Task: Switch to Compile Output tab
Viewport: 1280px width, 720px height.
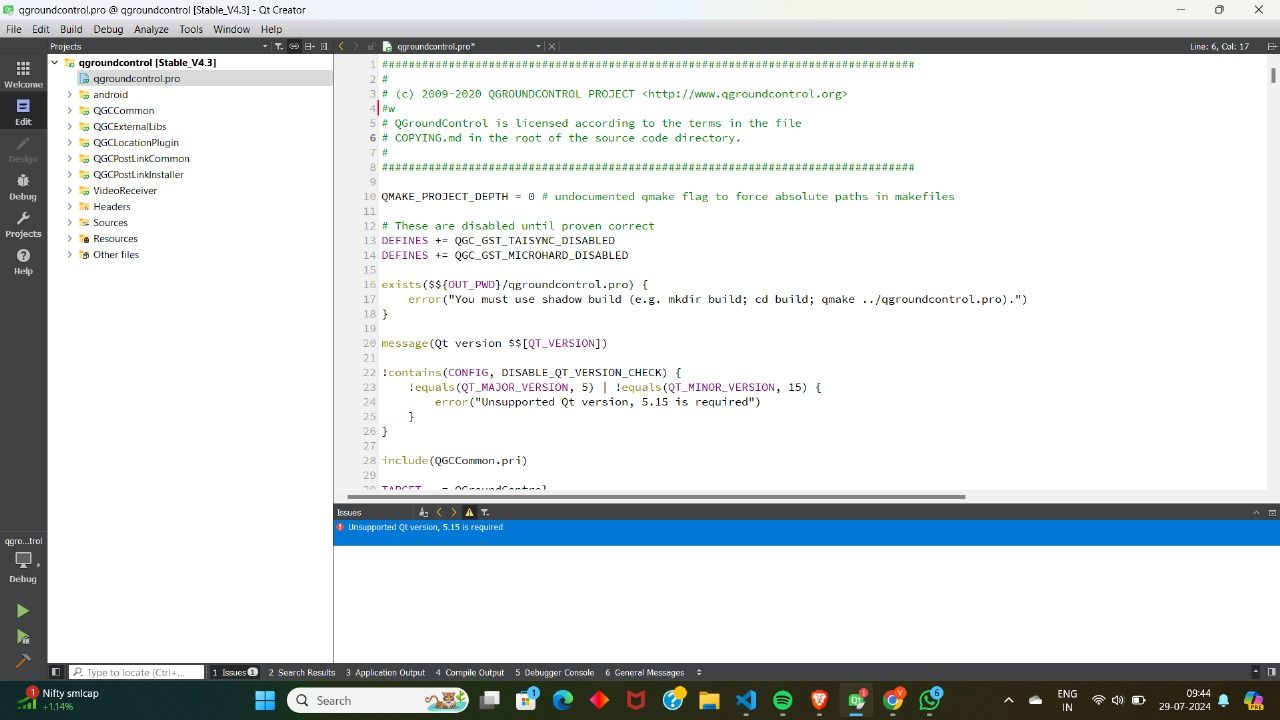Action: point(470,672)
